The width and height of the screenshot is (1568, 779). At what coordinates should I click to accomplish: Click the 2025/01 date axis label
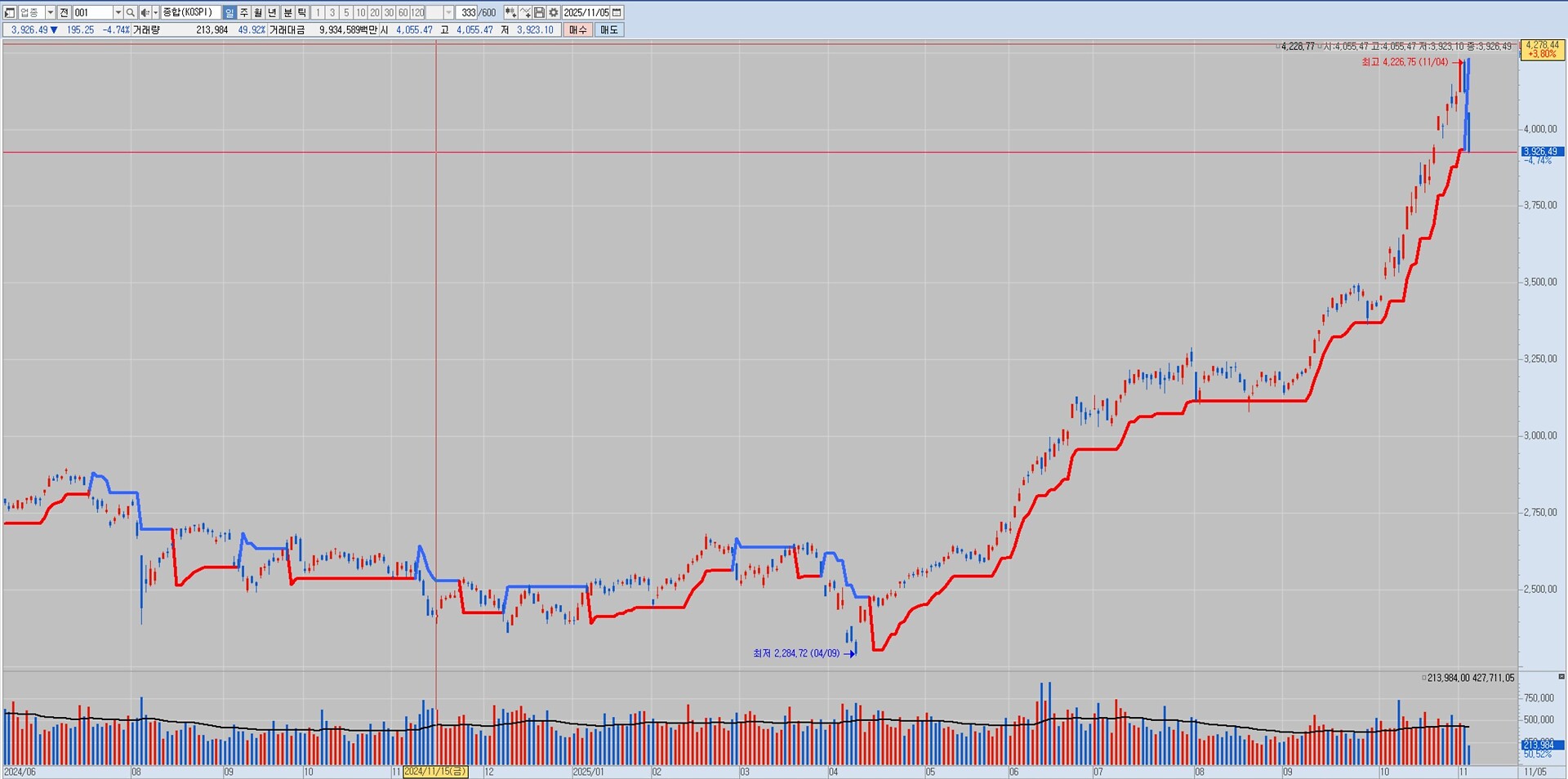point(588,772)
